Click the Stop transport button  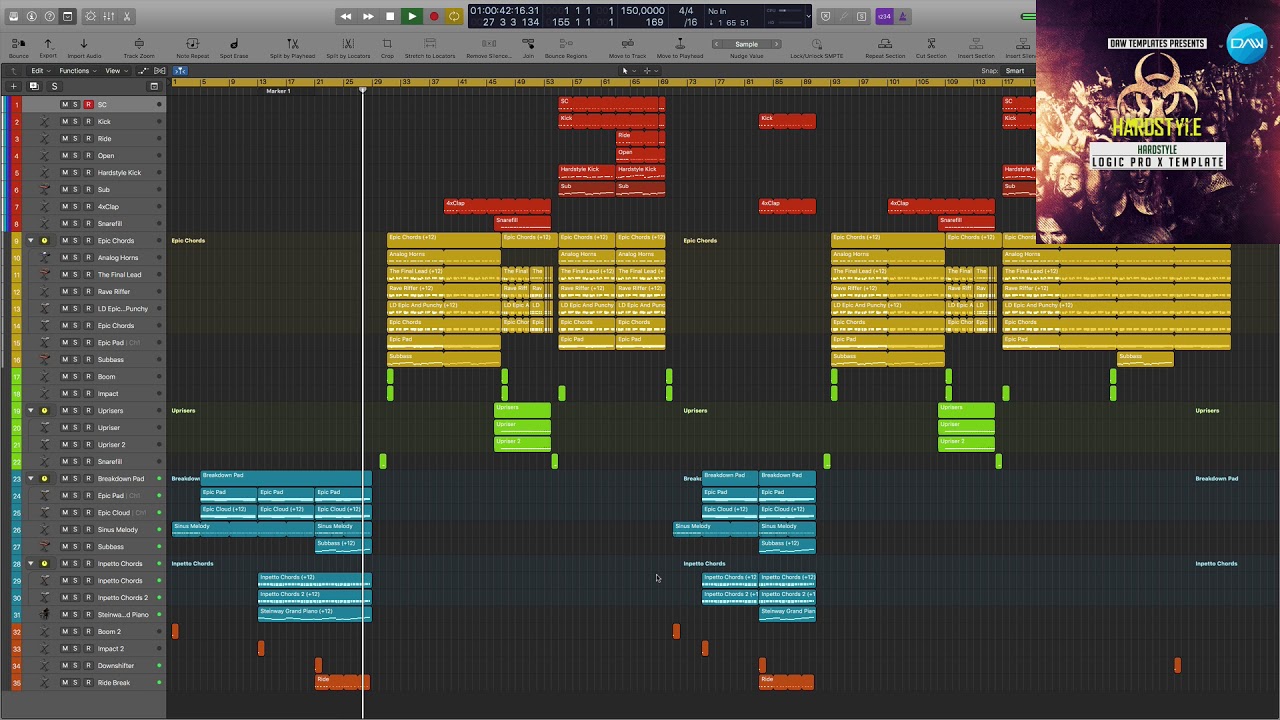(x=390, y=16)
